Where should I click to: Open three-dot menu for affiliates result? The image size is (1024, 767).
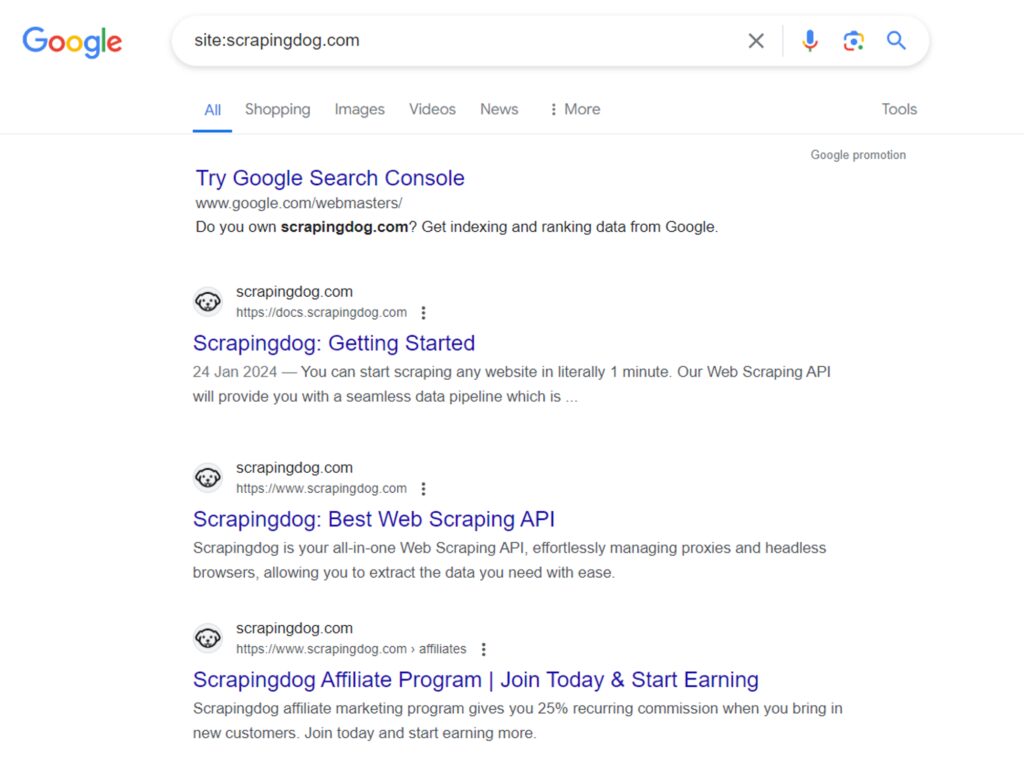(484, 649)
